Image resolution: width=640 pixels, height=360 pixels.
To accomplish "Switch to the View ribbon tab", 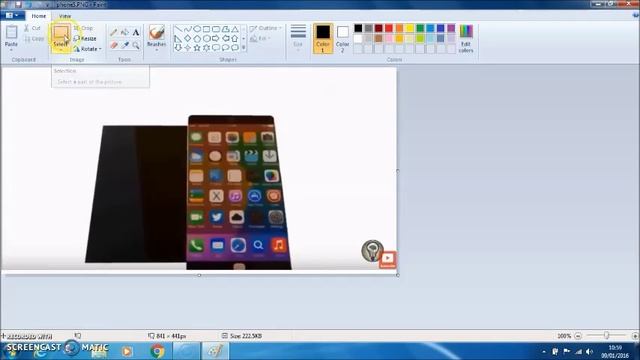I will pyautogui.click(x=65, y=16).
